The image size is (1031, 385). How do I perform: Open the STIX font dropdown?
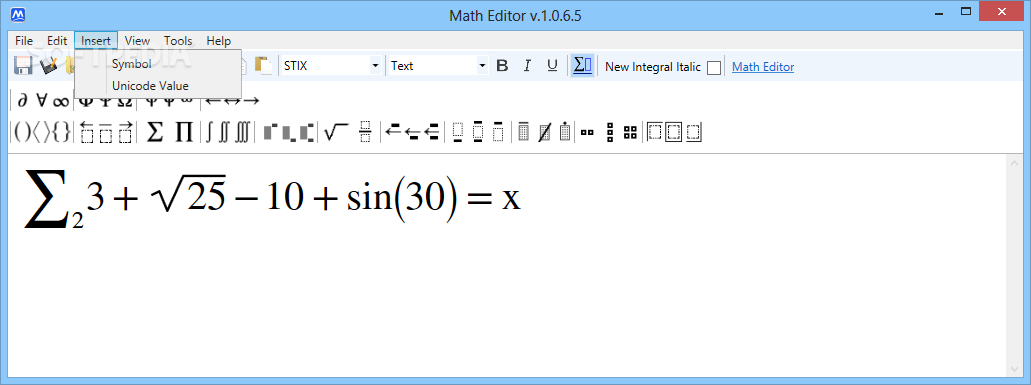click(331, 66)
